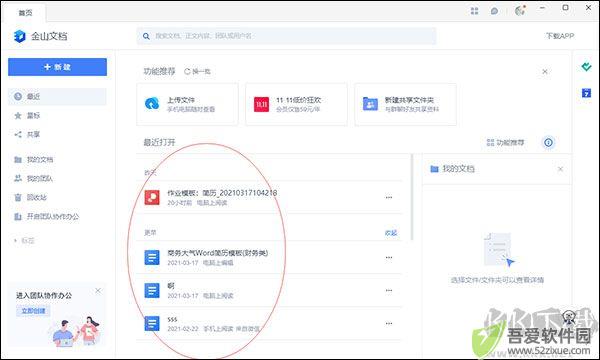This screenshot has height=360, width=600.
Task: Click the info circle icon near 功能推荐
Action: coord(548,142)
